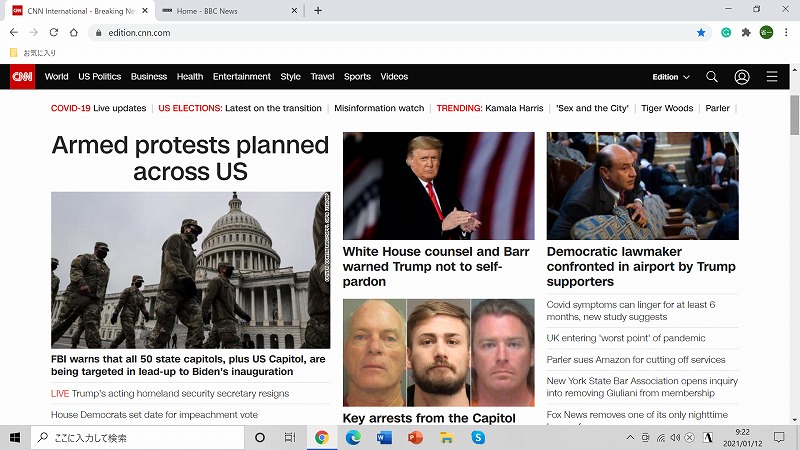Open the Travel section
The image size is (800, 450).
[322, 77]
